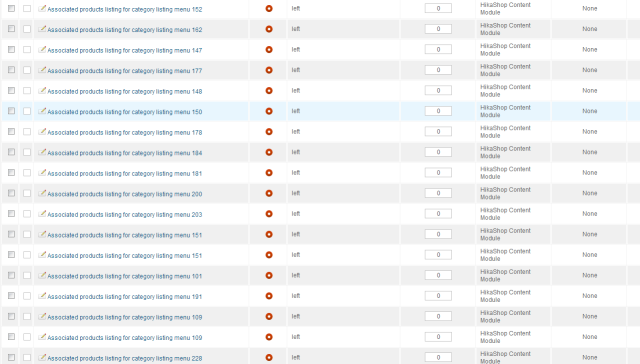Open the listing link ending in menu 191
The width and height of the screenshot is (640, 364).
point(125,297)
